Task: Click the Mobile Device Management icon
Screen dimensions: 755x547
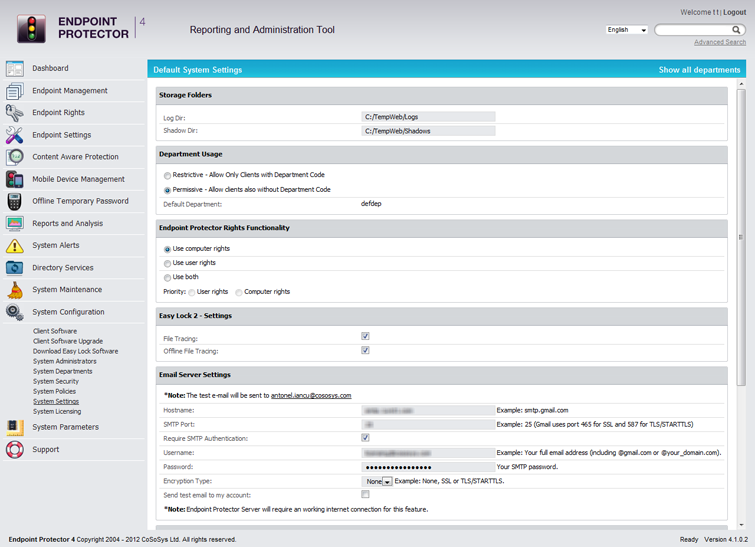Action: point(14,179)
